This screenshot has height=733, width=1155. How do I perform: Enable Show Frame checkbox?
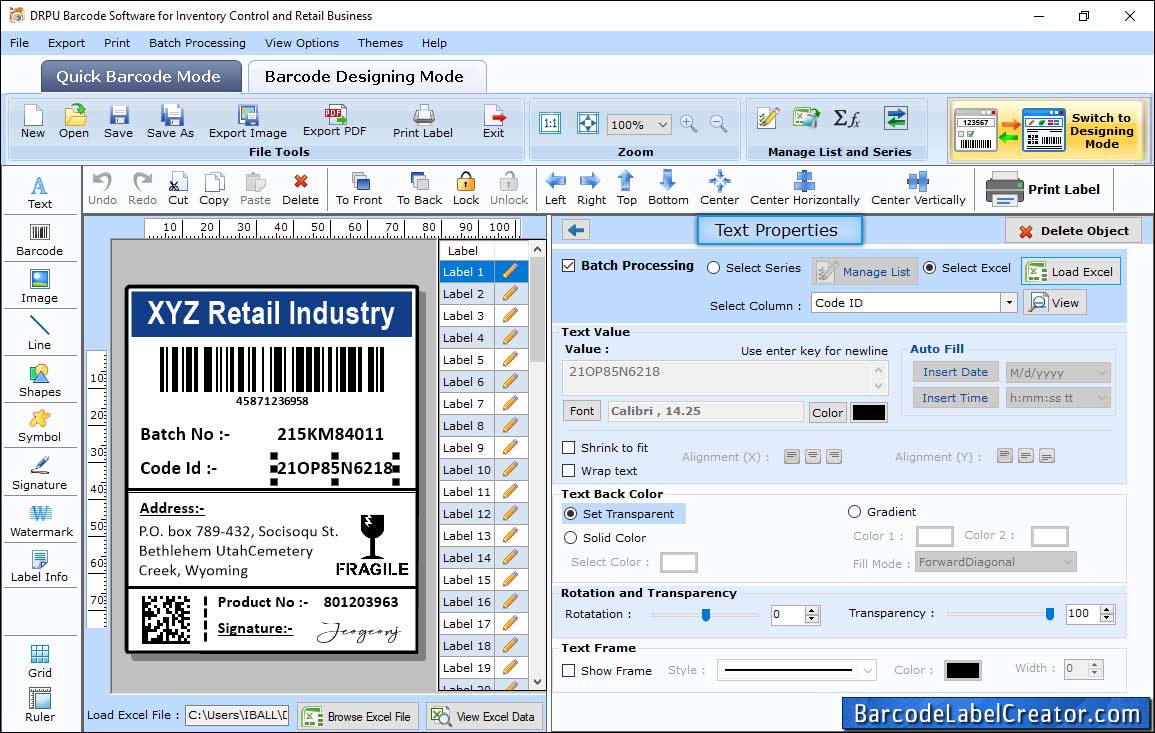tap(569, 670)
